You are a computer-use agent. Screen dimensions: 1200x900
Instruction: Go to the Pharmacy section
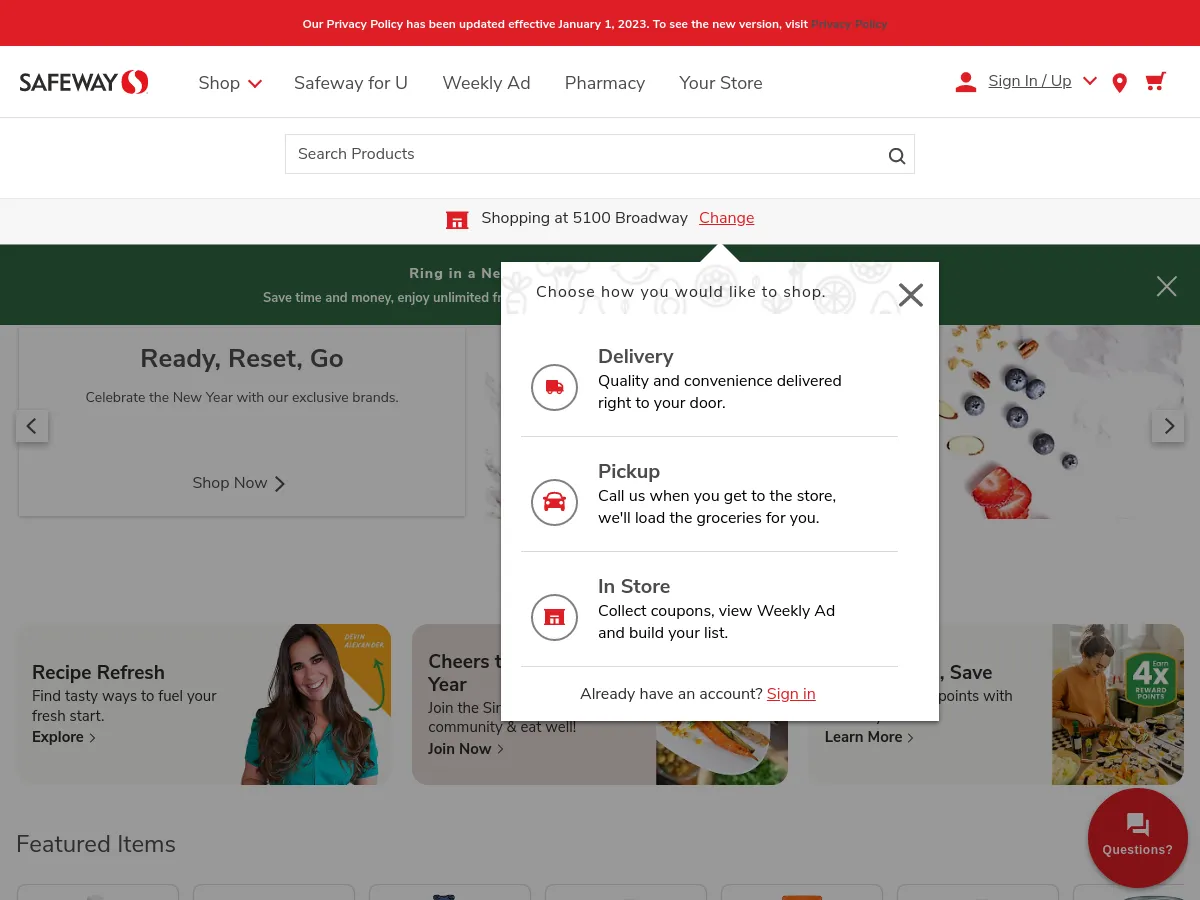[604, 83]
